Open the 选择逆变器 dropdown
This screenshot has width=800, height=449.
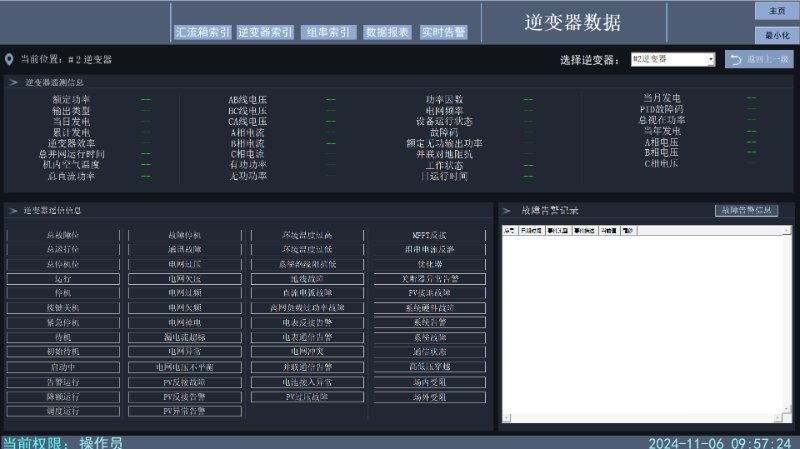(x=672, y=60)
